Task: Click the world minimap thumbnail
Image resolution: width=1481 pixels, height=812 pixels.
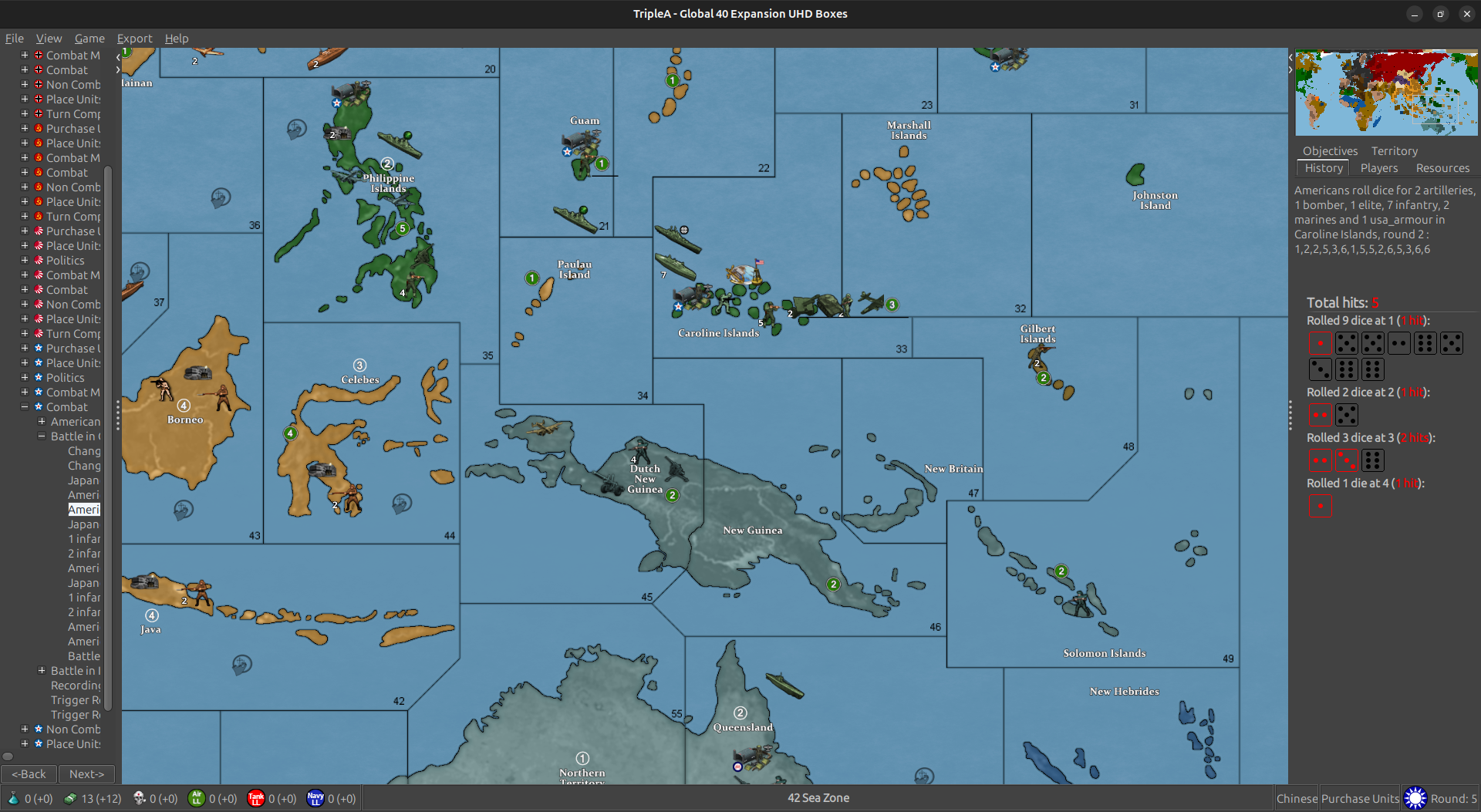Action: point(1385,93)
